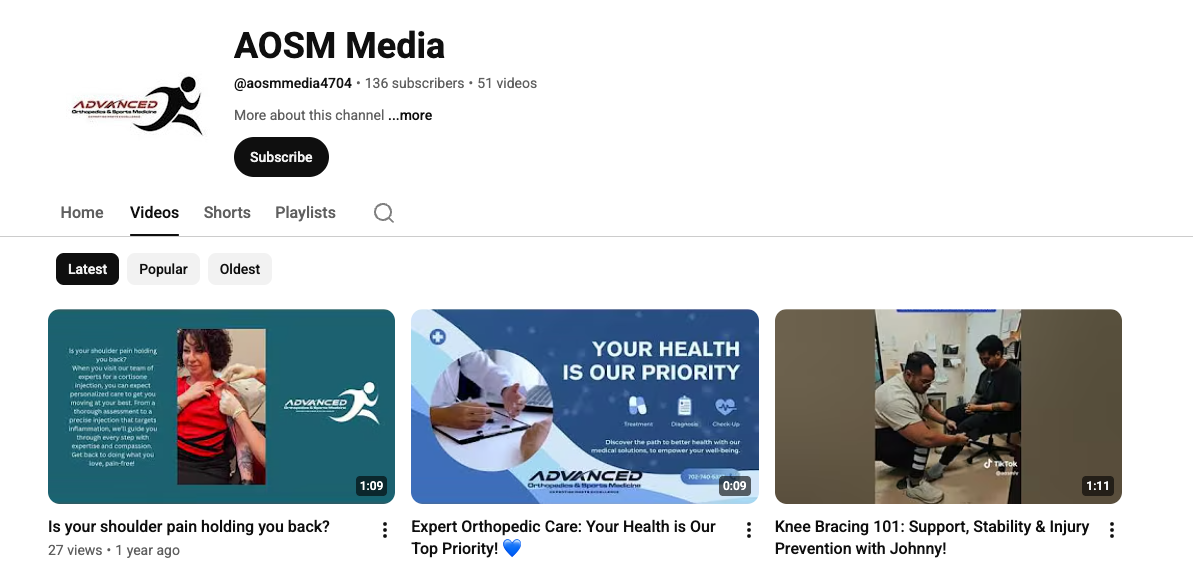Open the Playlists tab
1193x565 pixels.
coord(305,213)
